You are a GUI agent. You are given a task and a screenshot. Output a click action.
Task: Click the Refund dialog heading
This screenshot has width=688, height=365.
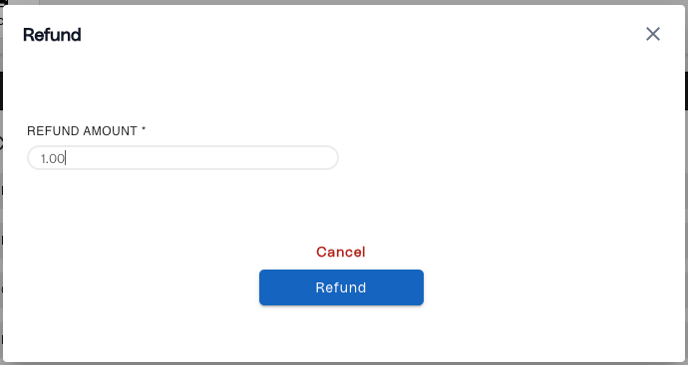pos(52,35)
